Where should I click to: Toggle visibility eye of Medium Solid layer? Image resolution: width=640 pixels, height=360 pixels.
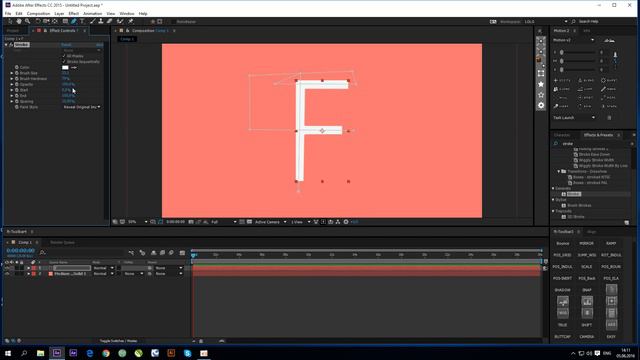[x=7, y=273]
